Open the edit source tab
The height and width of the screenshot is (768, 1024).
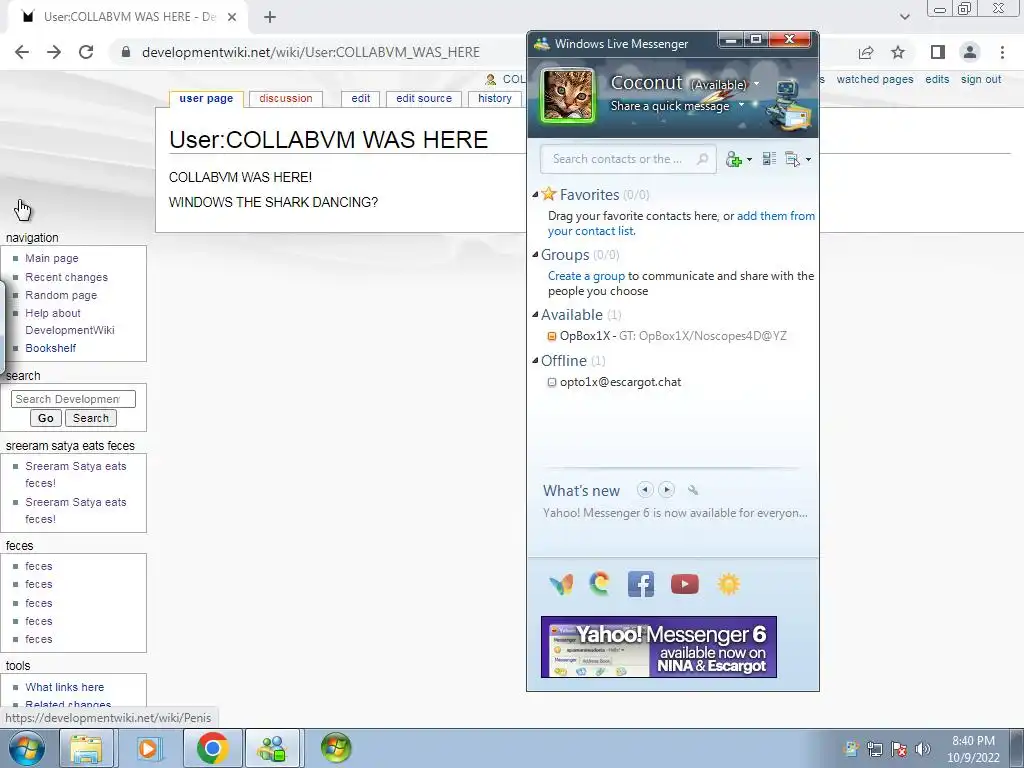424,99
